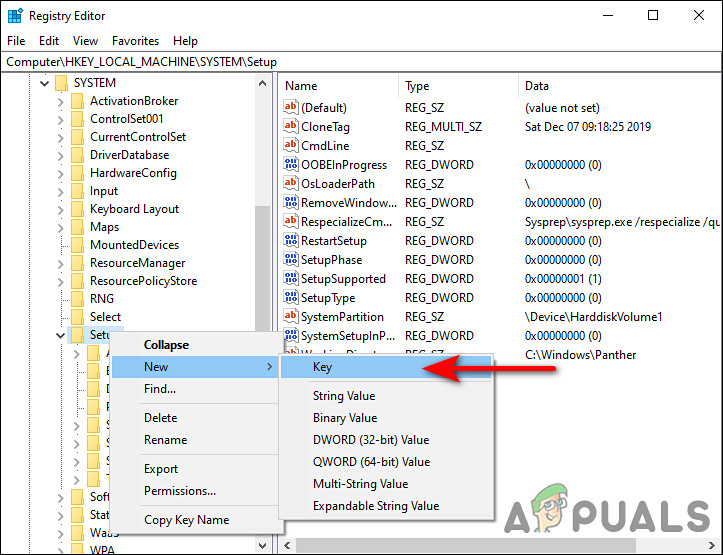Click the ControlSet001 folder icon
This screenshot has width=723, height=555.
(x=77, y=119)
